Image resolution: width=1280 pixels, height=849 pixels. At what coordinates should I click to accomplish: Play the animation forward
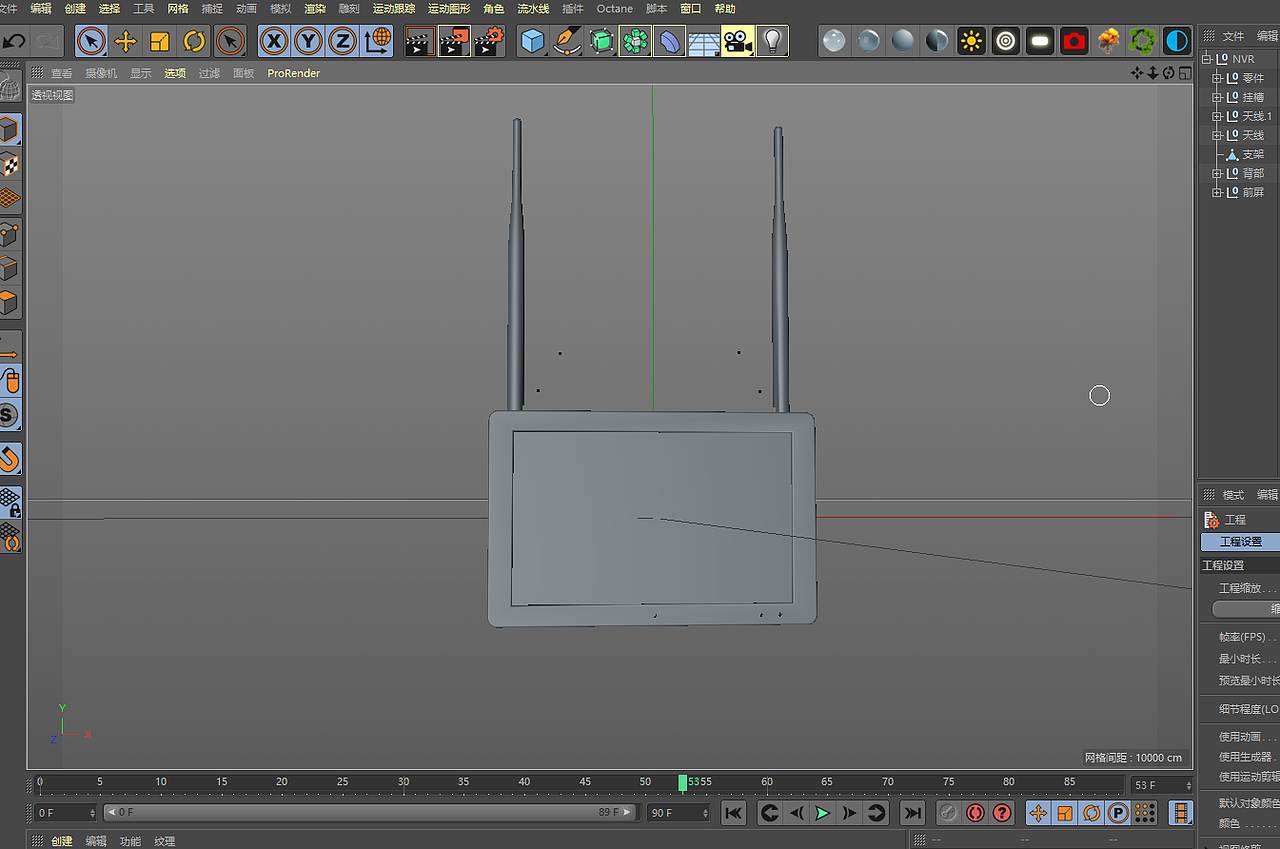(x=822, y=813)
